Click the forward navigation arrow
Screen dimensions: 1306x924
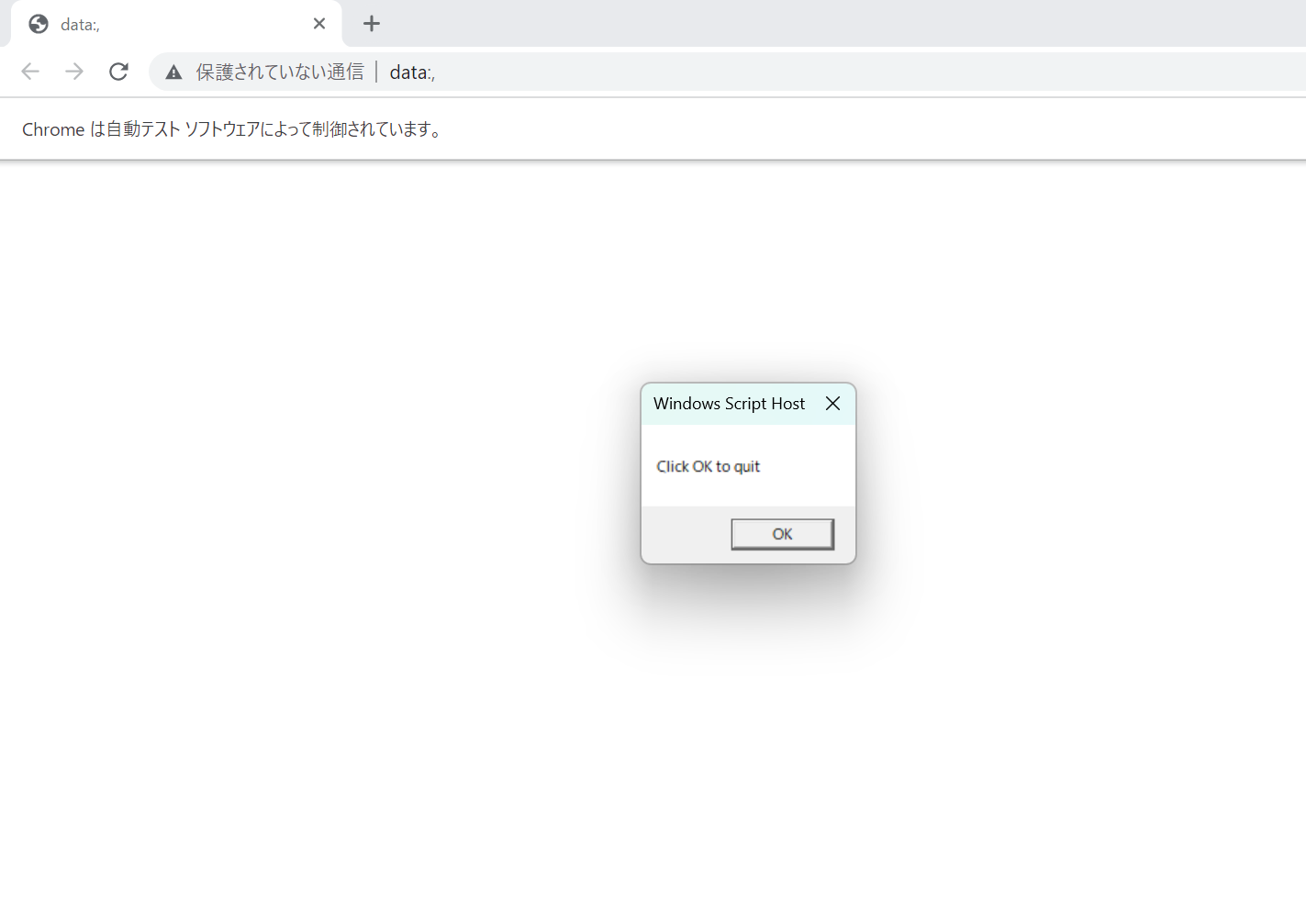coord(74,71)
